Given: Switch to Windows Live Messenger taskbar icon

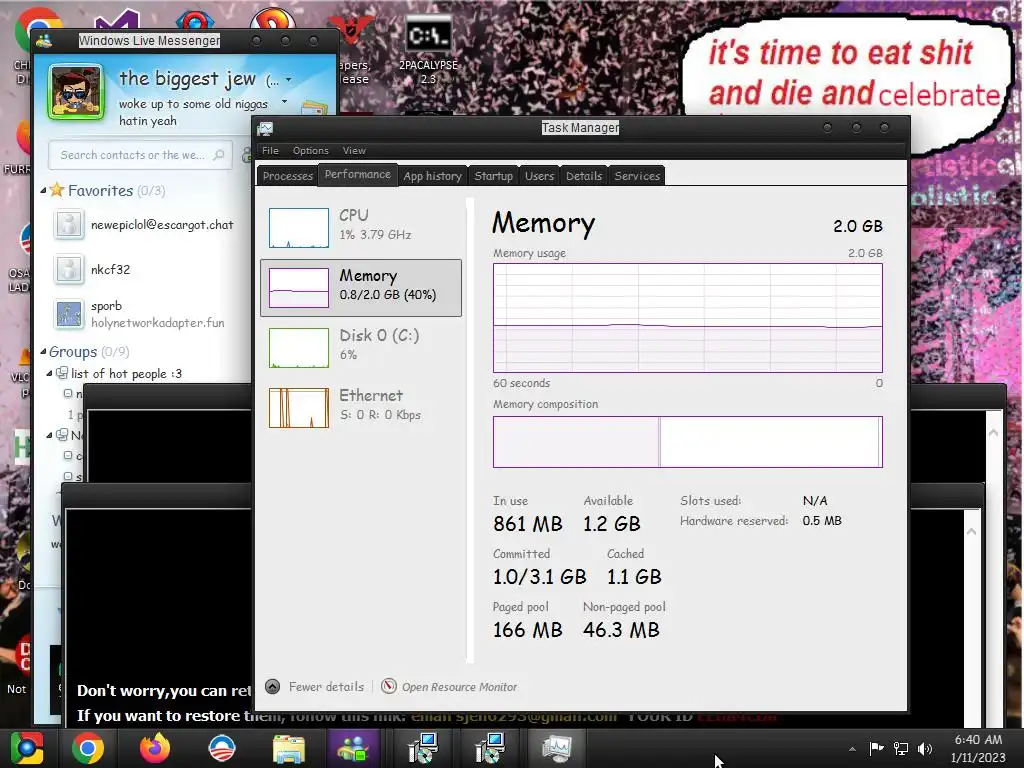Looking at the screenshot, I should tap(353, 748).
